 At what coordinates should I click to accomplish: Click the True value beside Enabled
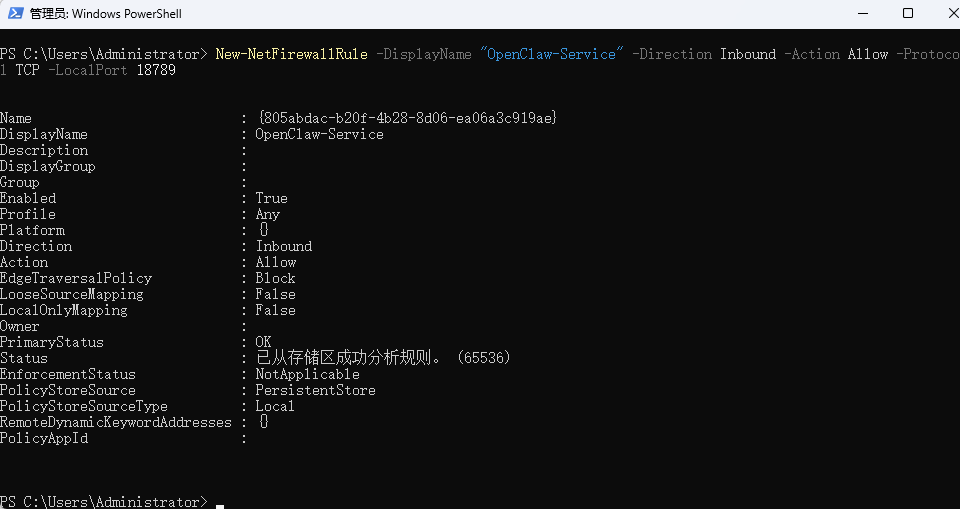tap(271, 198)
